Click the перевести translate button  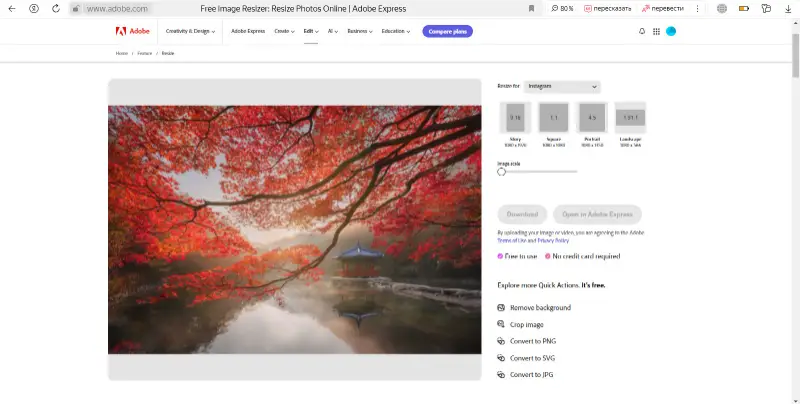point(662,9)
